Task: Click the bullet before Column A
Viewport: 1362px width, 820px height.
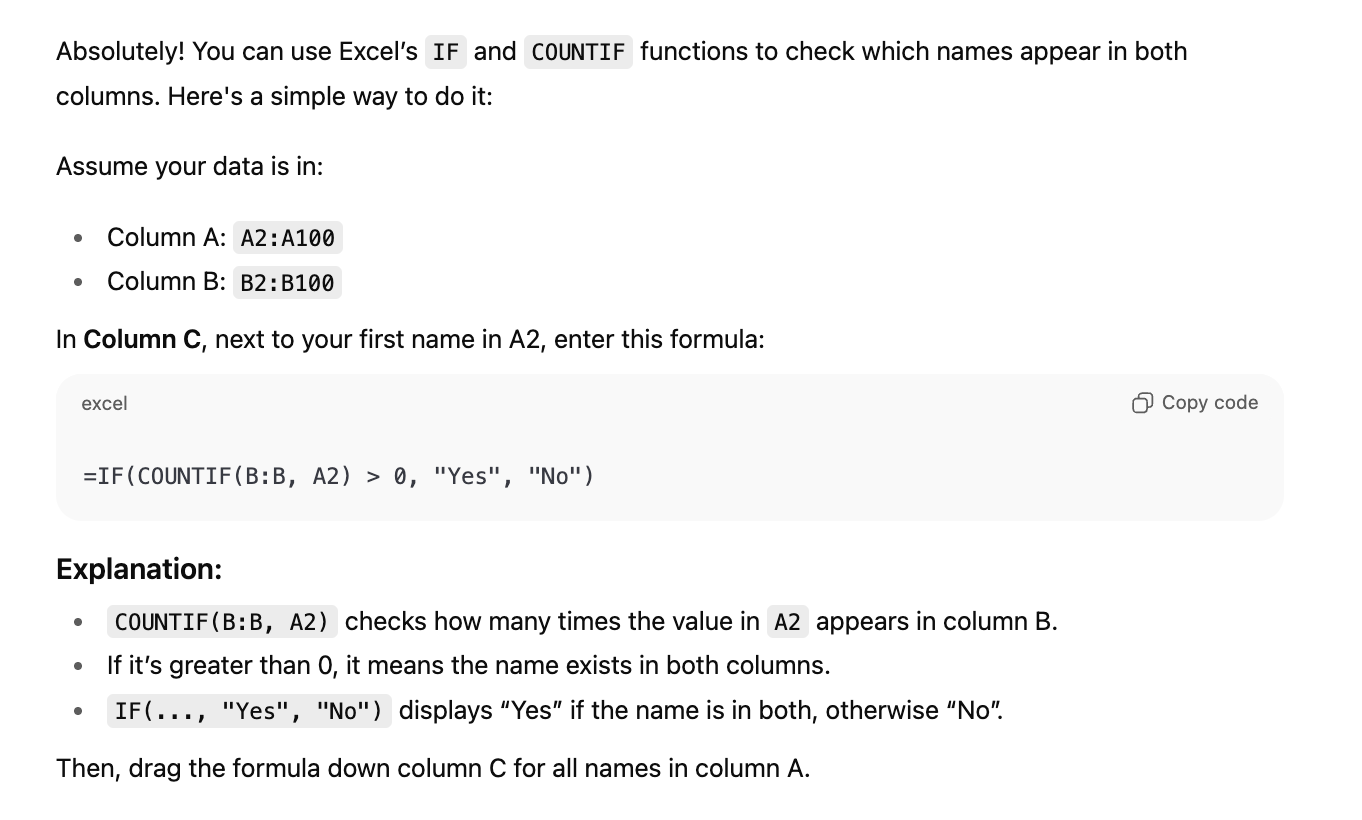Action: [x=77, y=238]
